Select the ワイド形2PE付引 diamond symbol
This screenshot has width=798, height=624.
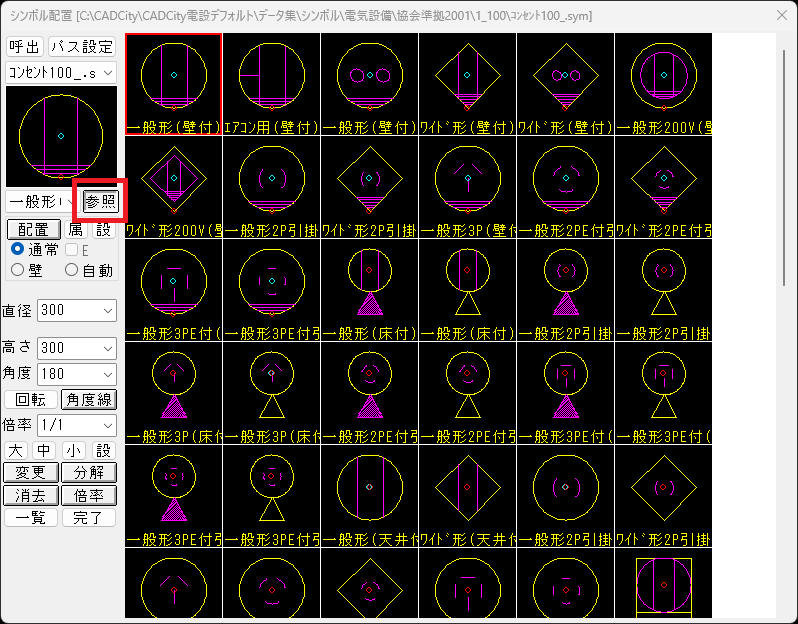tap(663, 187)
